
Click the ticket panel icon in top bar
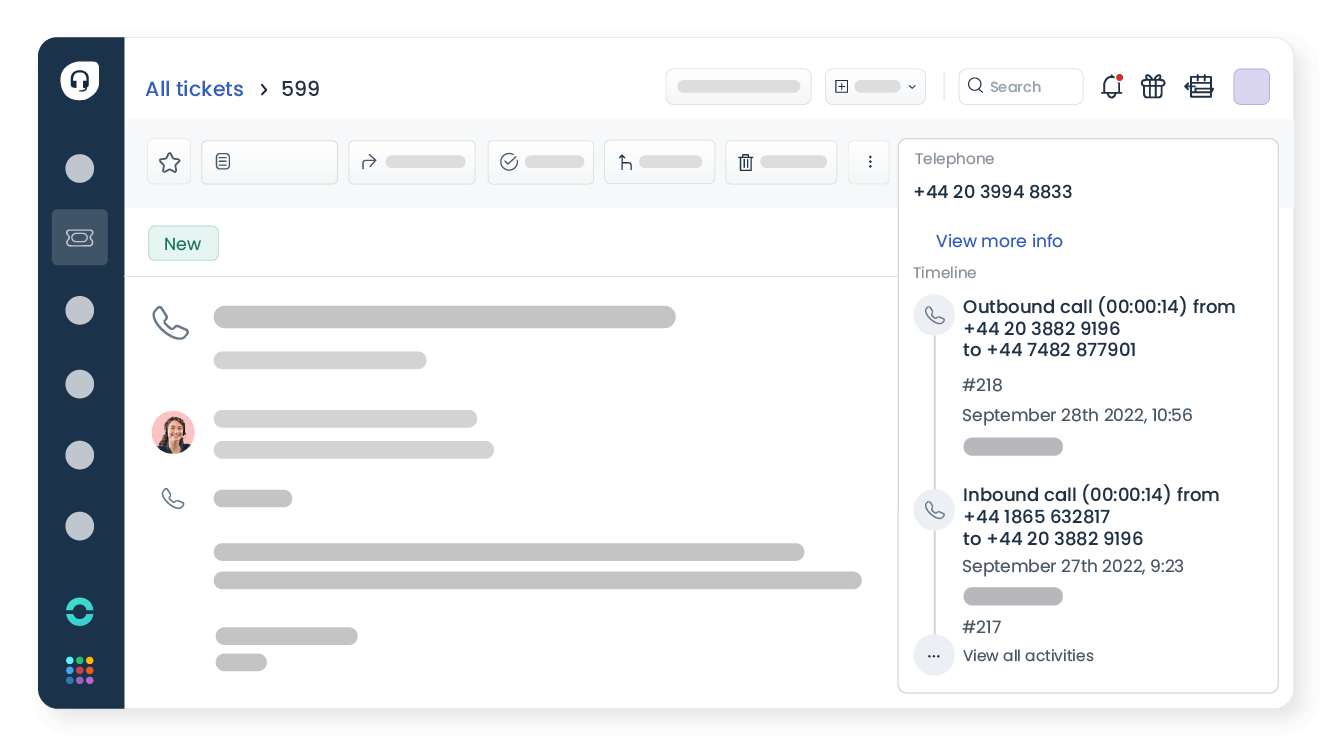pos(1199,87)
